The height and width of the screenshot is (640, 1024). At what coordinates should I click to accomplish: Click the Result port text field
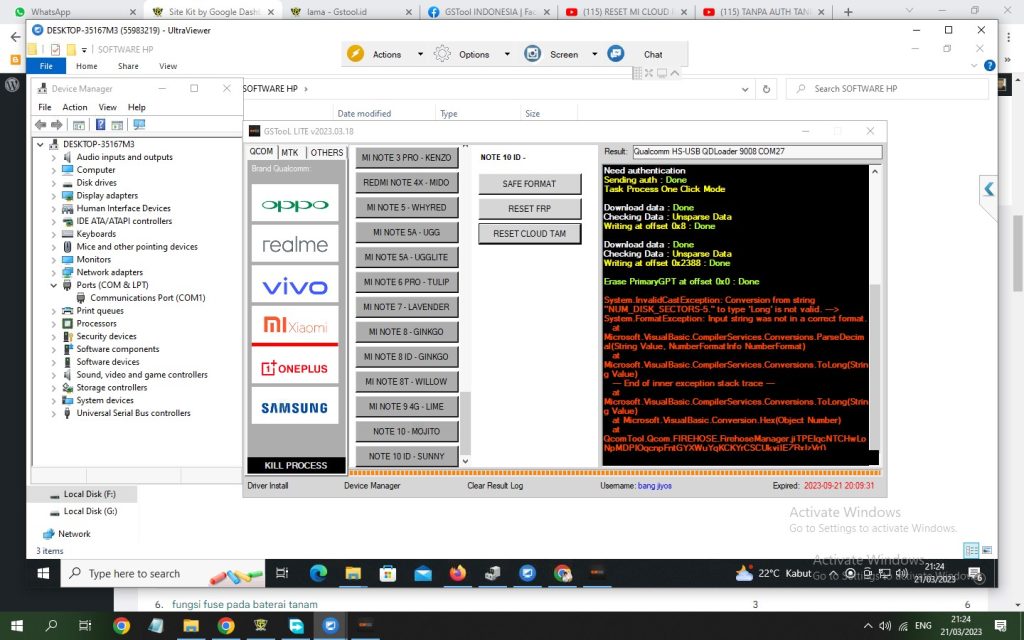click(x=757, y=152)
